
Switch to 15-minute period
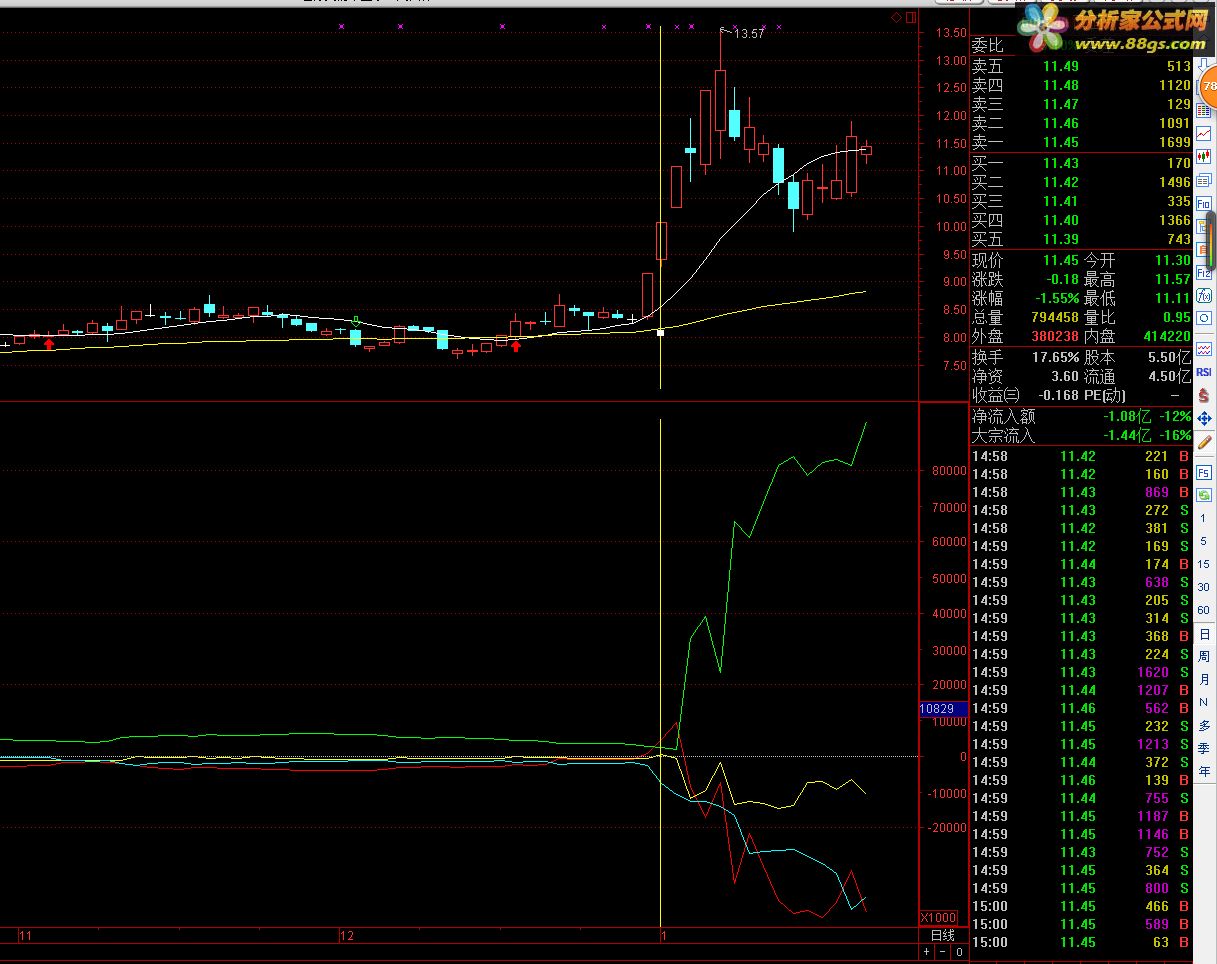tap(1204, 564)
